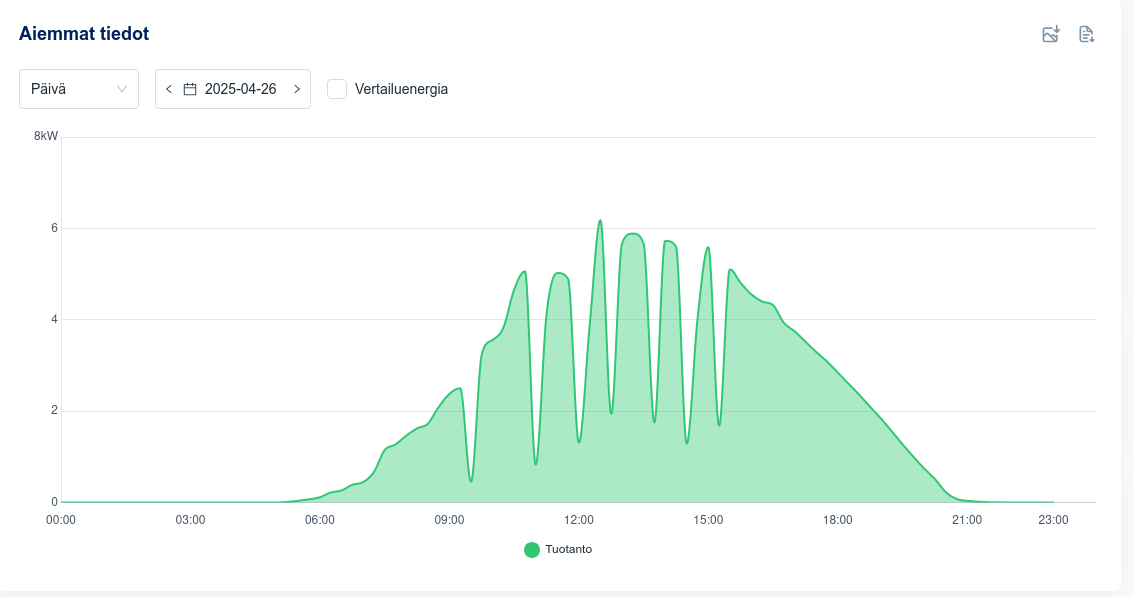The image size is (1134, 597).
Task: Go to previous day with left arrow
Action: point(169,89)
